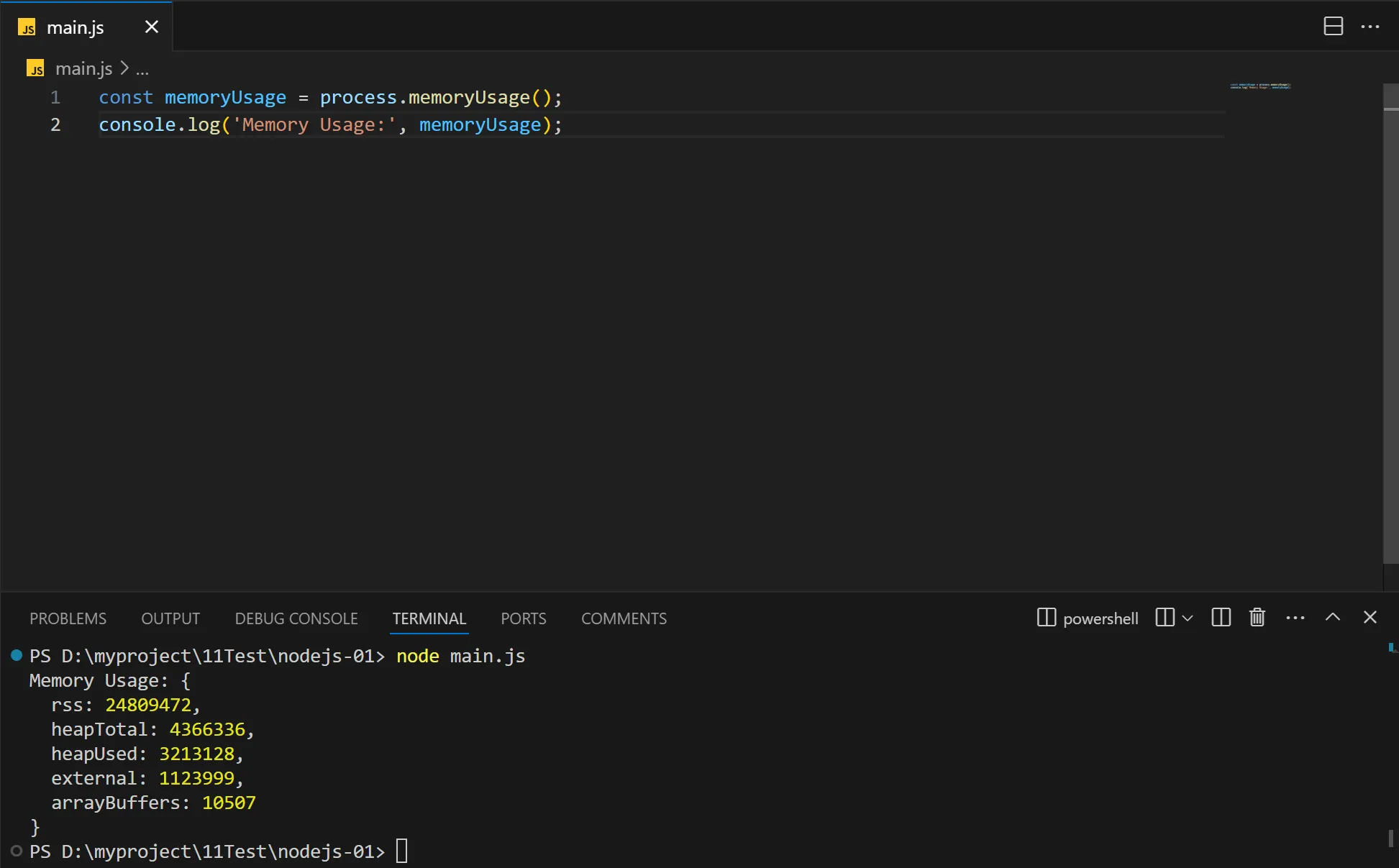Click the 'Memory Usage:' string on line 2
1399x868 pixels.
pos(314,124)
